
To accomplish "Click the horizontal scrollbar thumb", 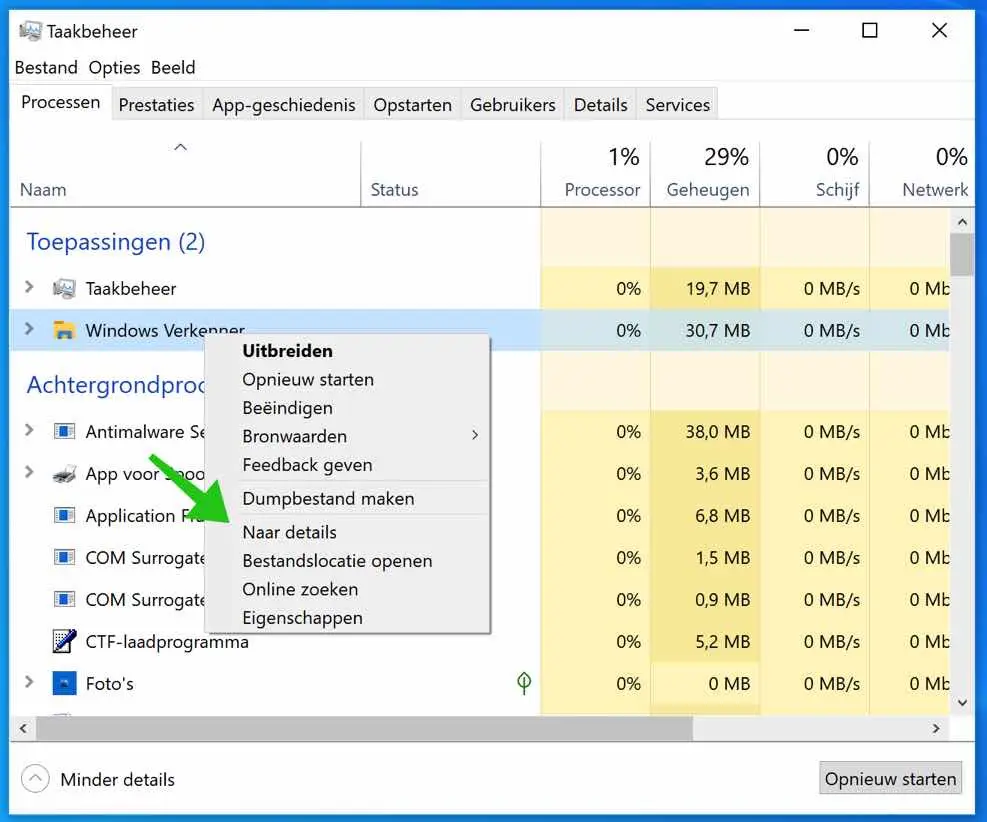I will [x=364, y=728].
